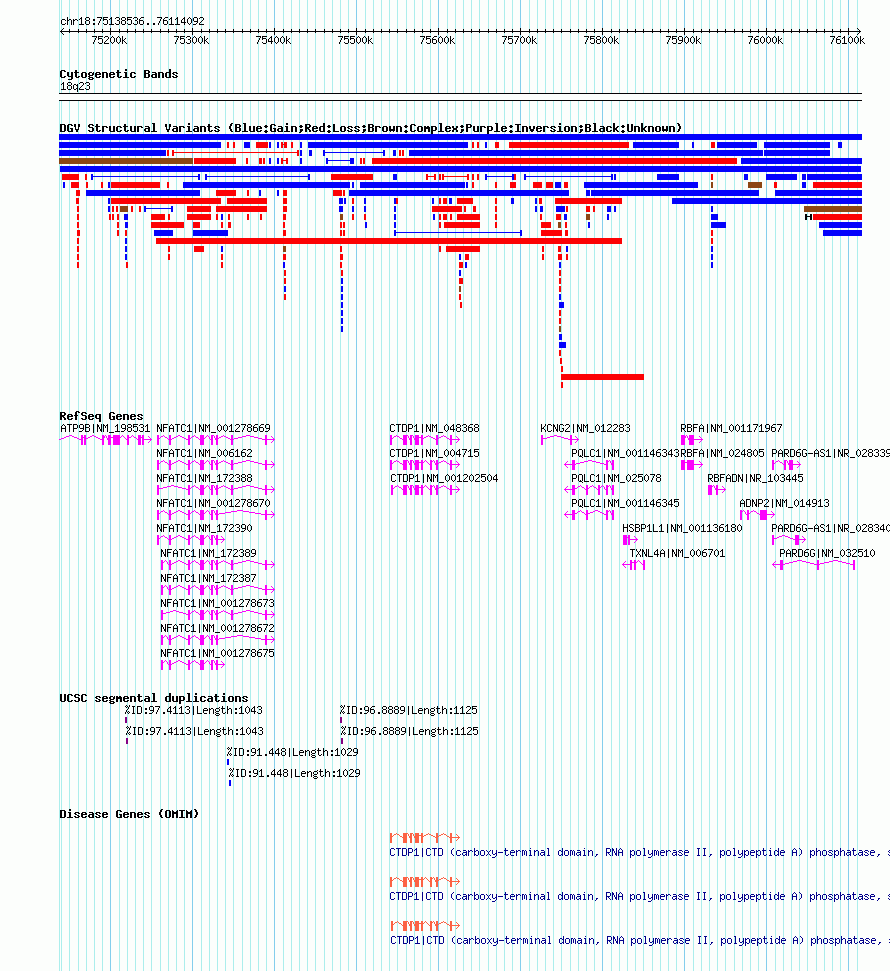This screenshot has height=971, width=890.
Task: Select ATP9B|NM_198531 gene label
Action: point(105,428)
